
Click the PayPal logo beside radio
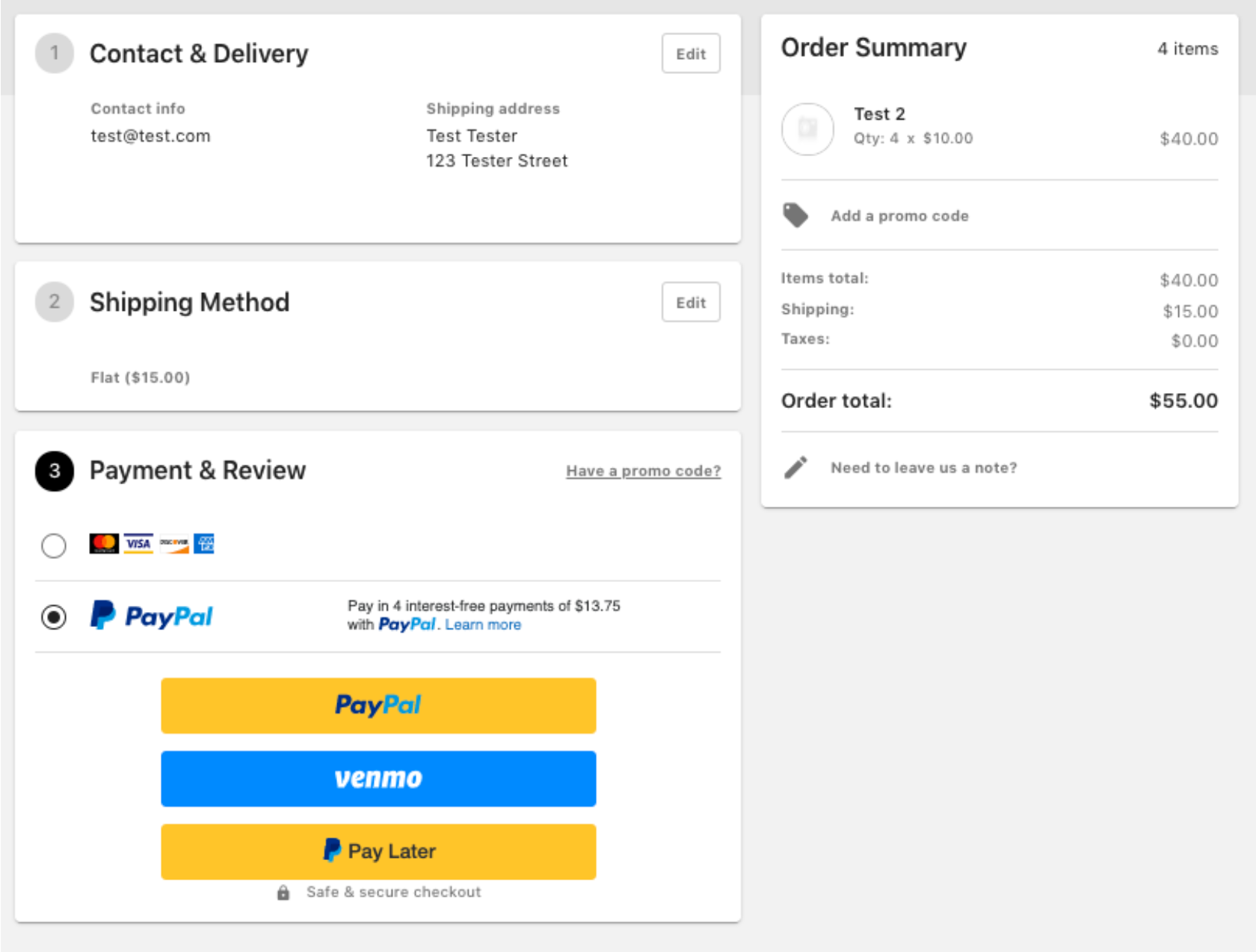tap(152, 616)
